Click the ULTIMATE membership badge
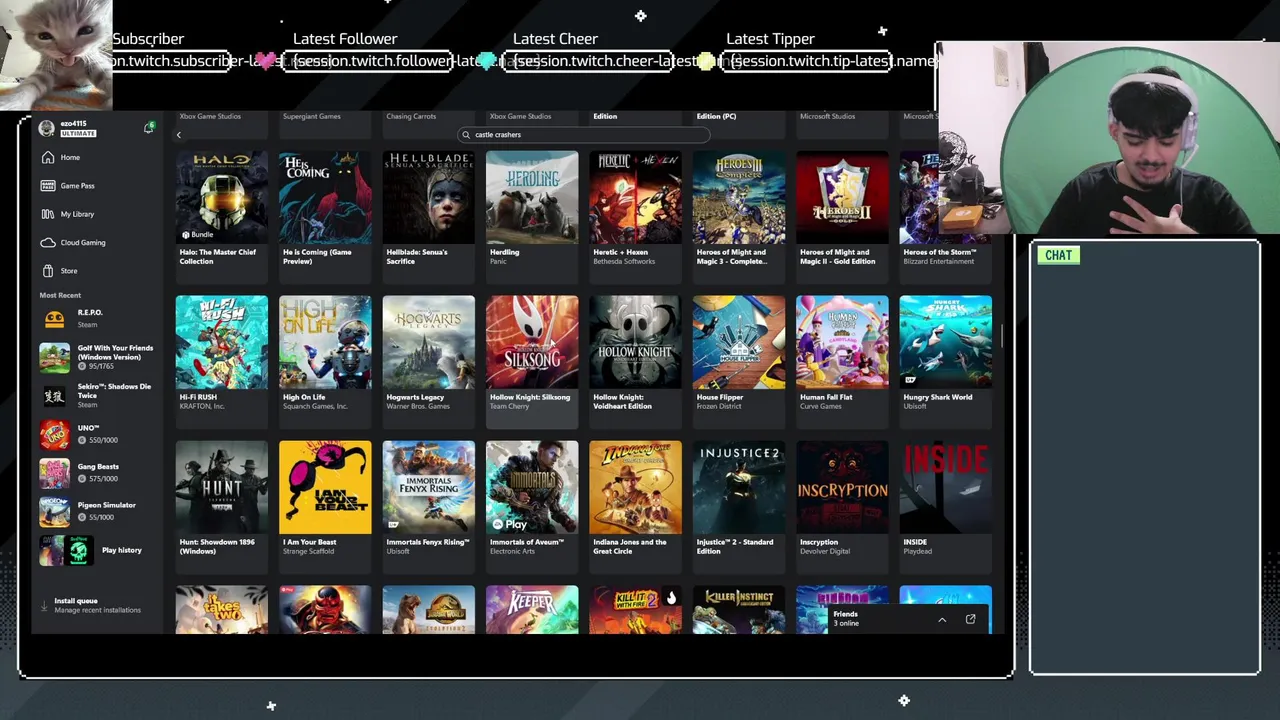The image size is (1280, 720). pyautogui.click(x=78, y=133)
